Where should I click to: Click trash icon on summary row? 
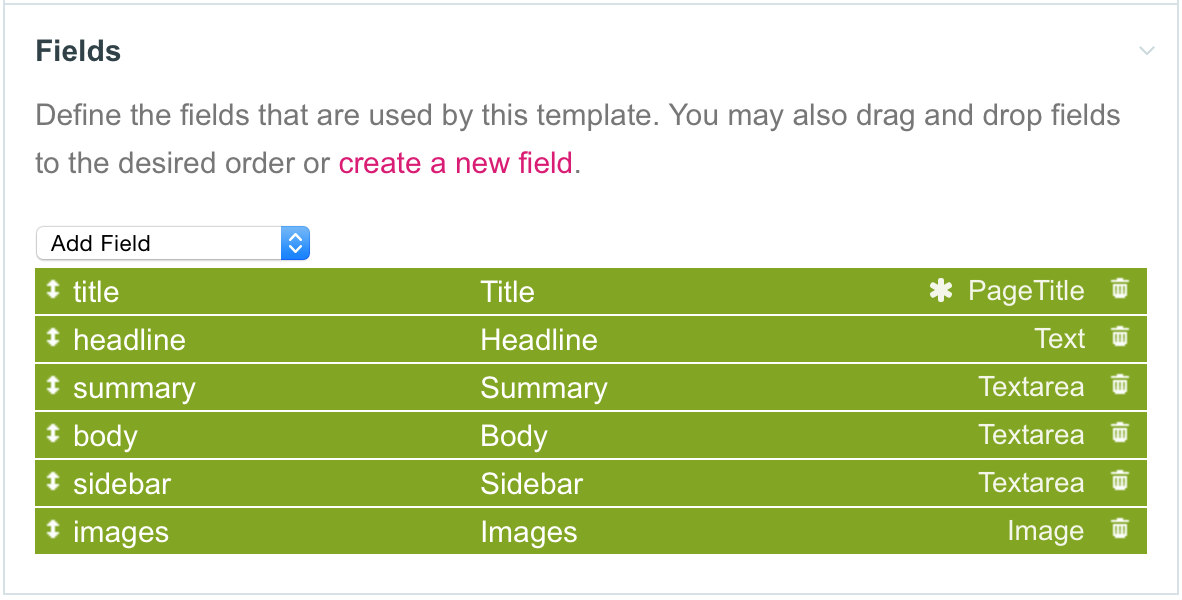coord(1120,384)
